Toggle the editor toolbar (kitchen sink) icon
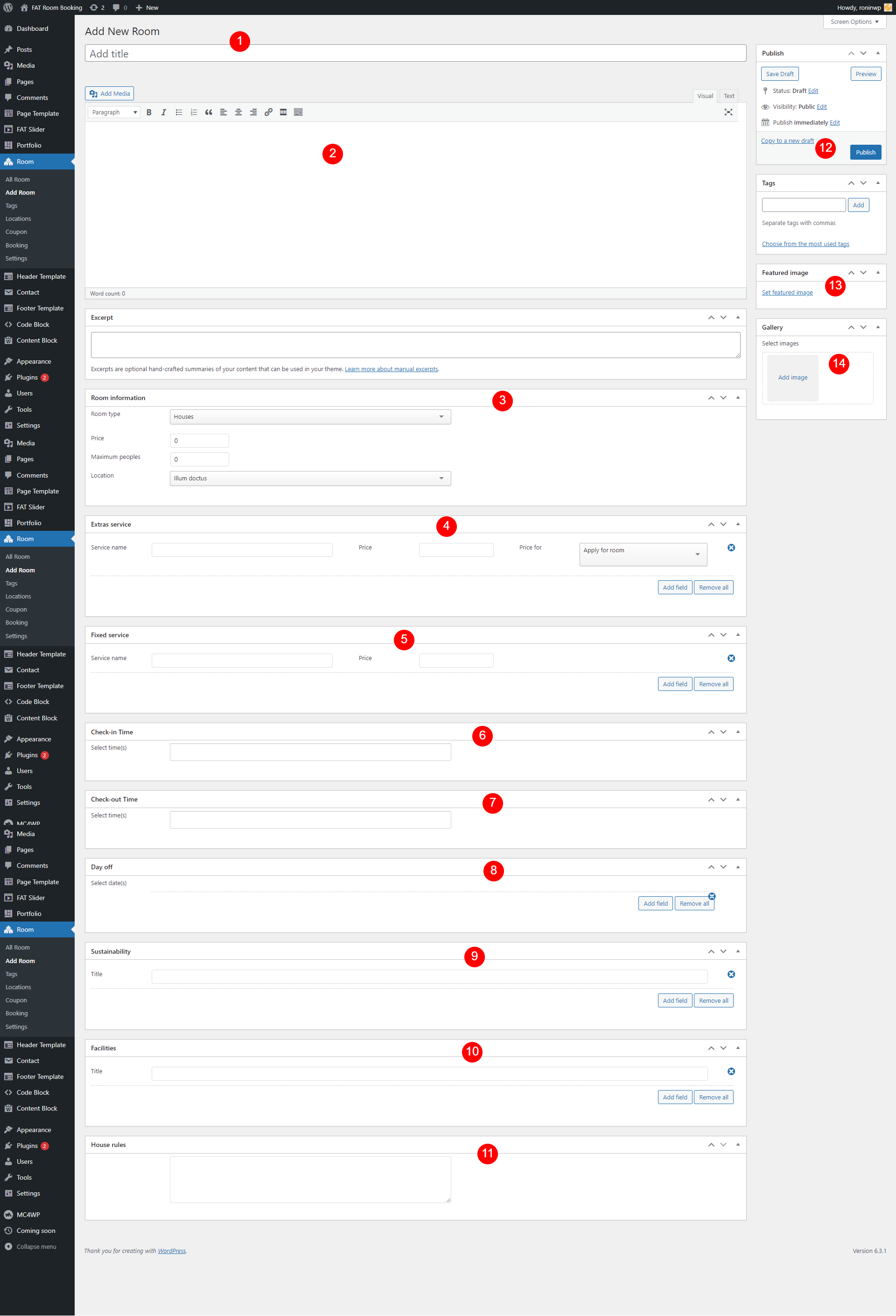The height and width of the screenshot is (1316, 896). [298, 112]
